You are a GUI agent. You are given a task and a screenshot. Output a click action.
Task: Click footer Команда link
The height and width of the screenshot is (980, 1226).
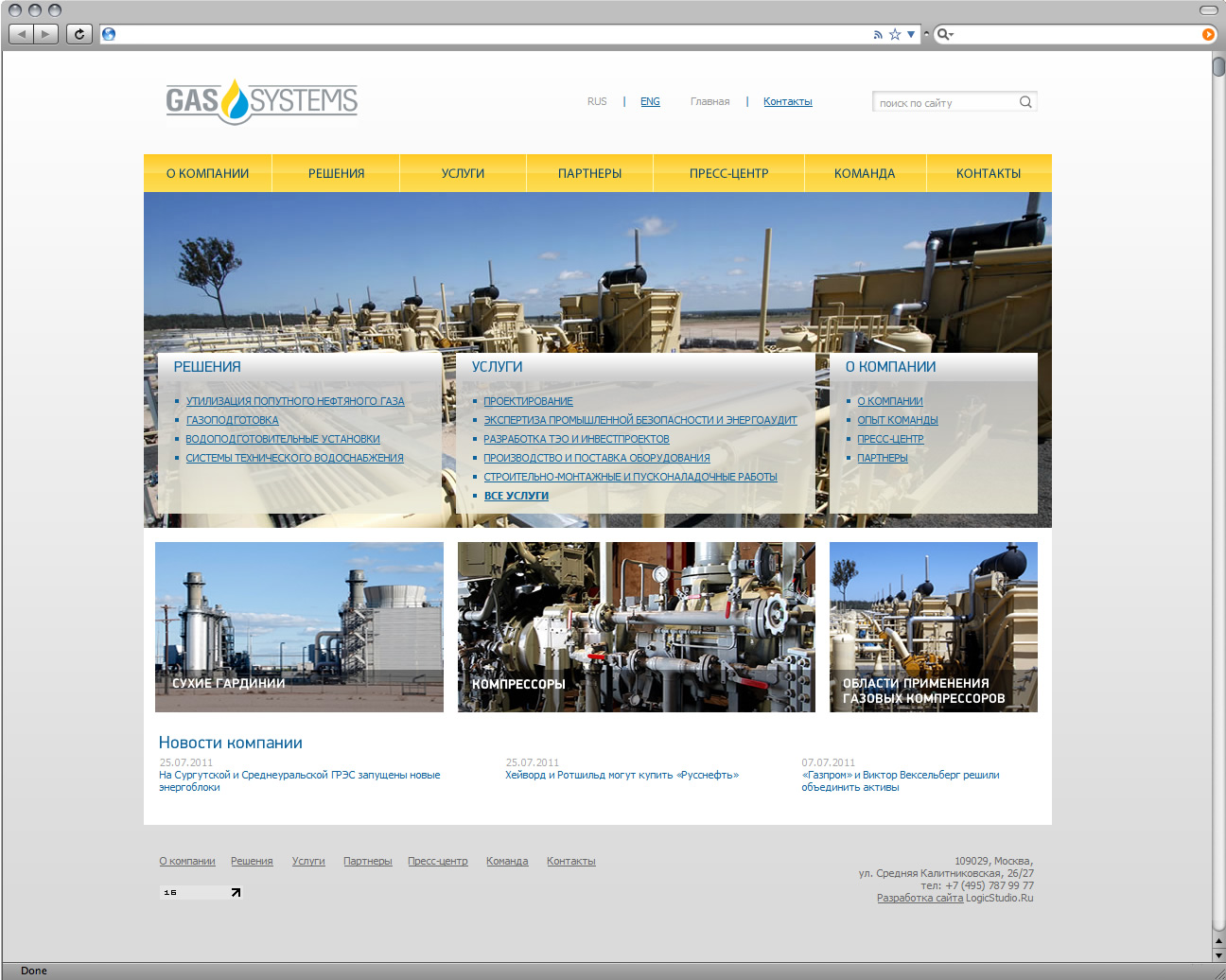[x=507, y=861]
